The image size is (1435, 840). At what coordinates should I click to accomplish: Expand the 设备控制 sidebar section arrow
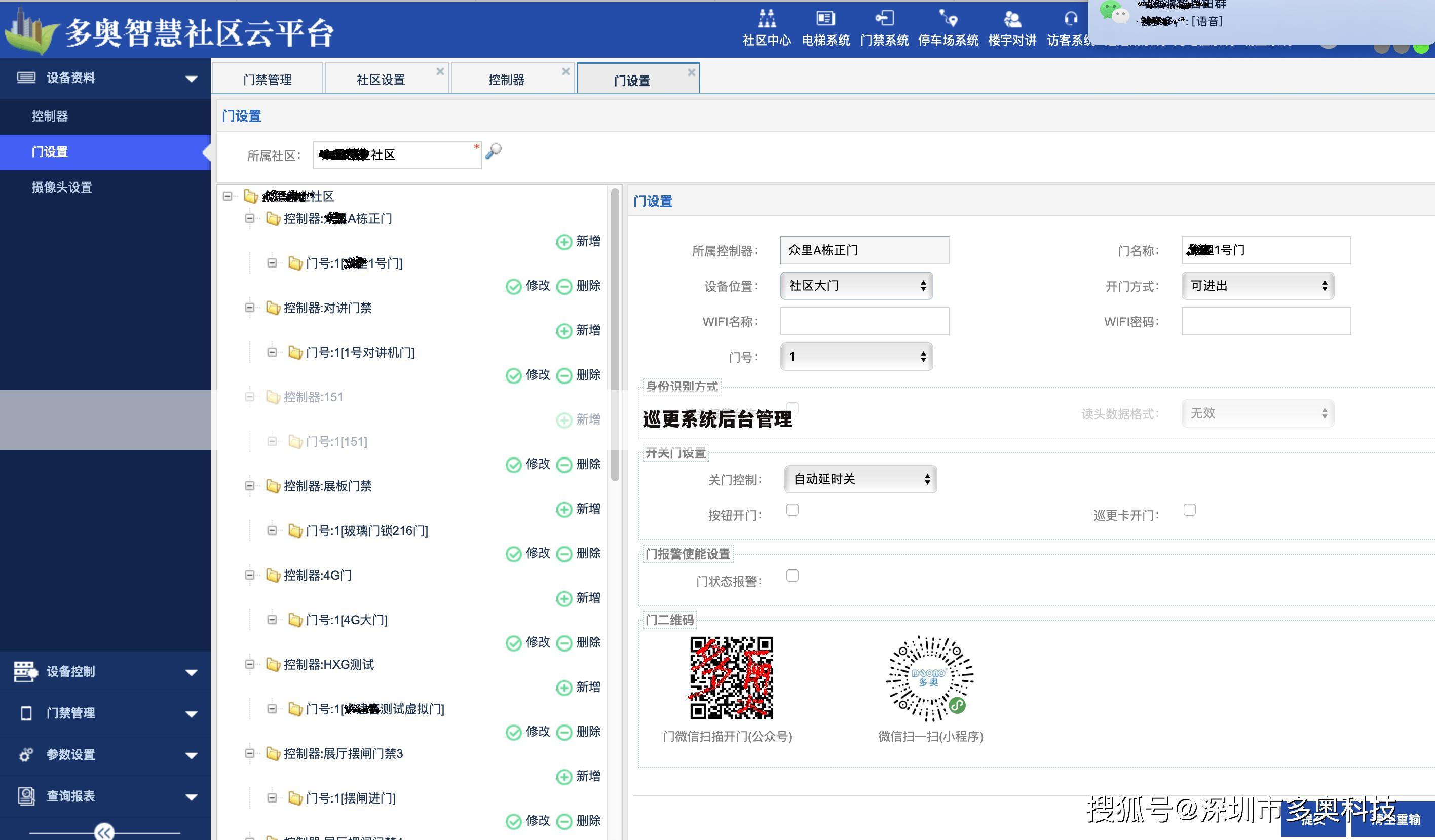192,673
